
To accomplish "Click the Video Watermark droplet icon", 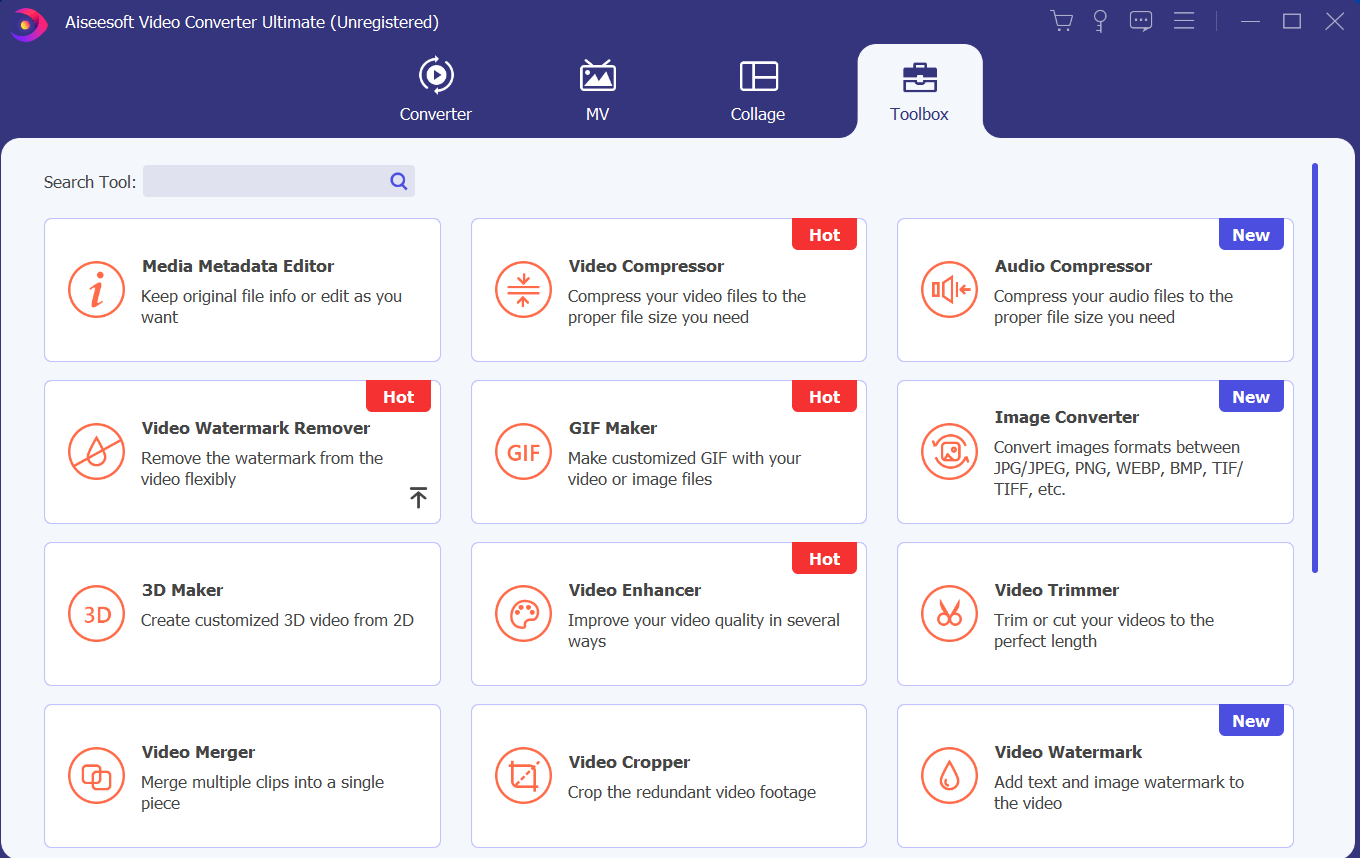I will pyautogui.click(x=949, y=776).
